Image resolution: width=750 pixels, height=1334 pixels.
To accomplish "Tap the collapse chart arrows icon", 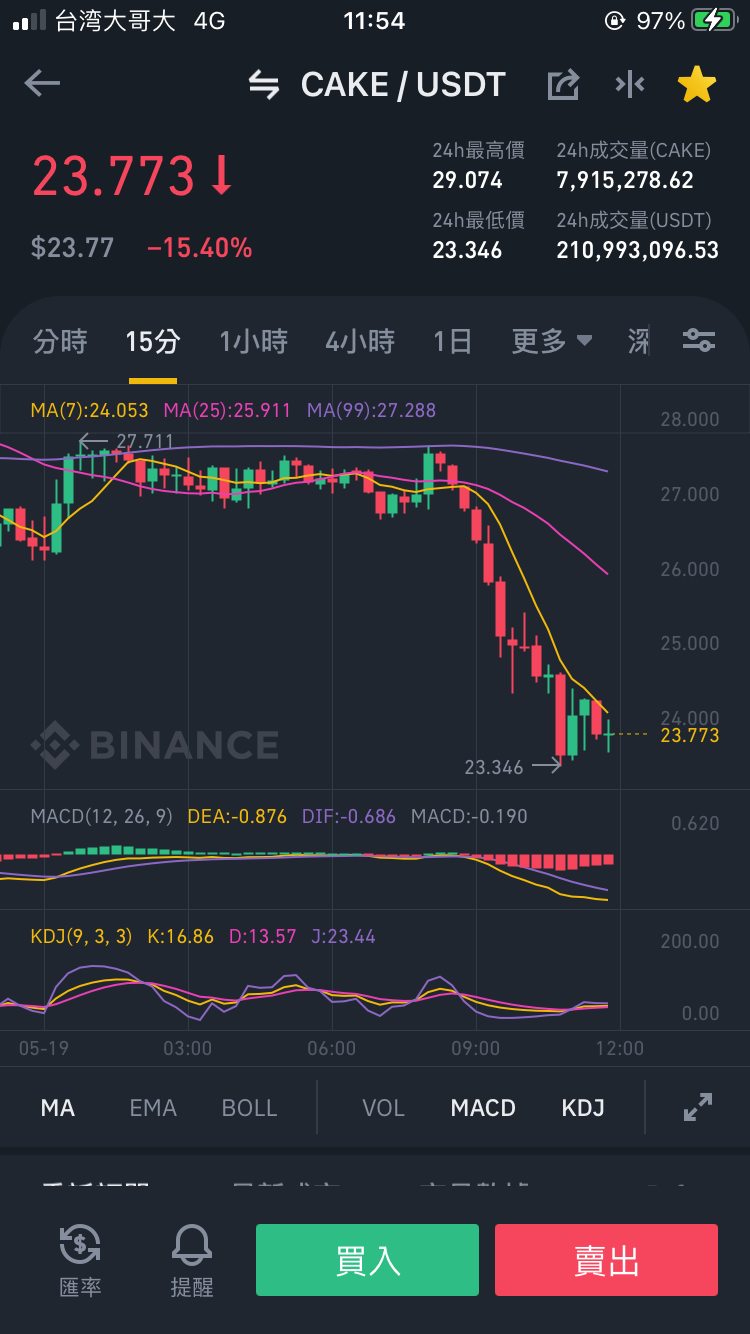I will point(630,85).
